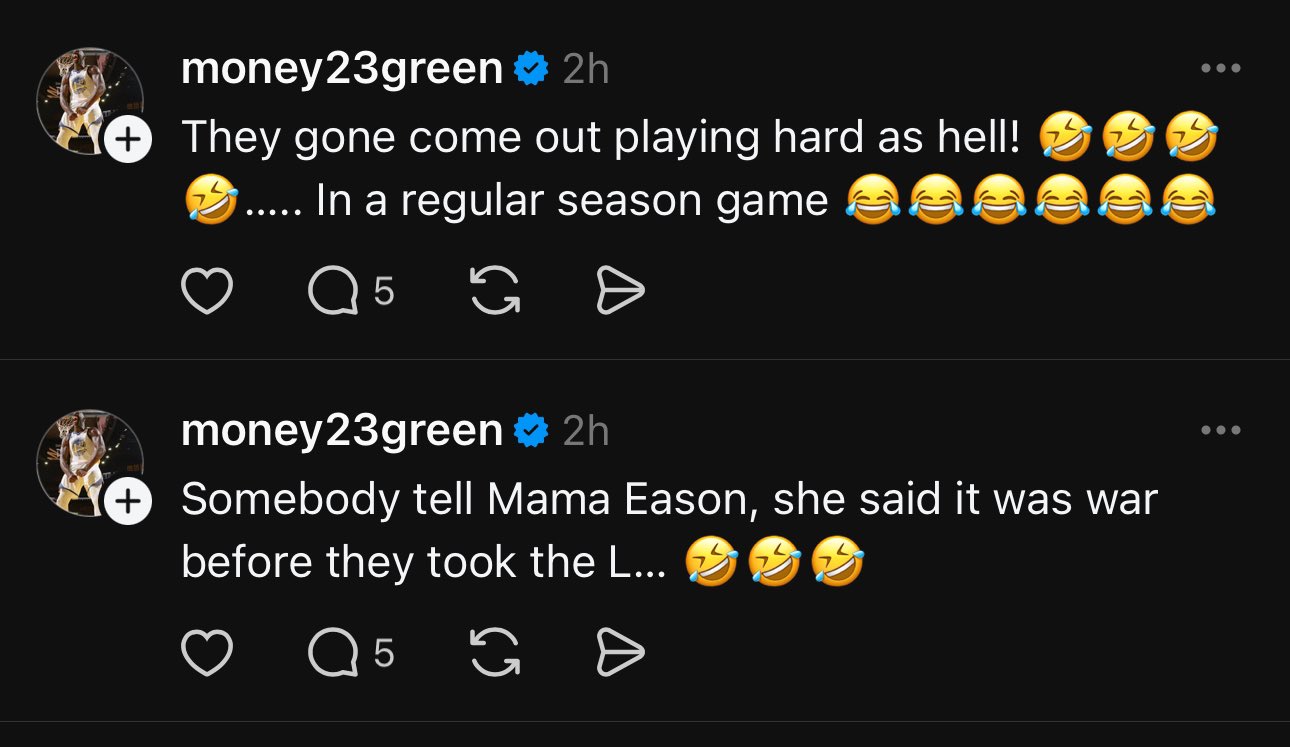Share the first post via the send icon

pos(620,292)
